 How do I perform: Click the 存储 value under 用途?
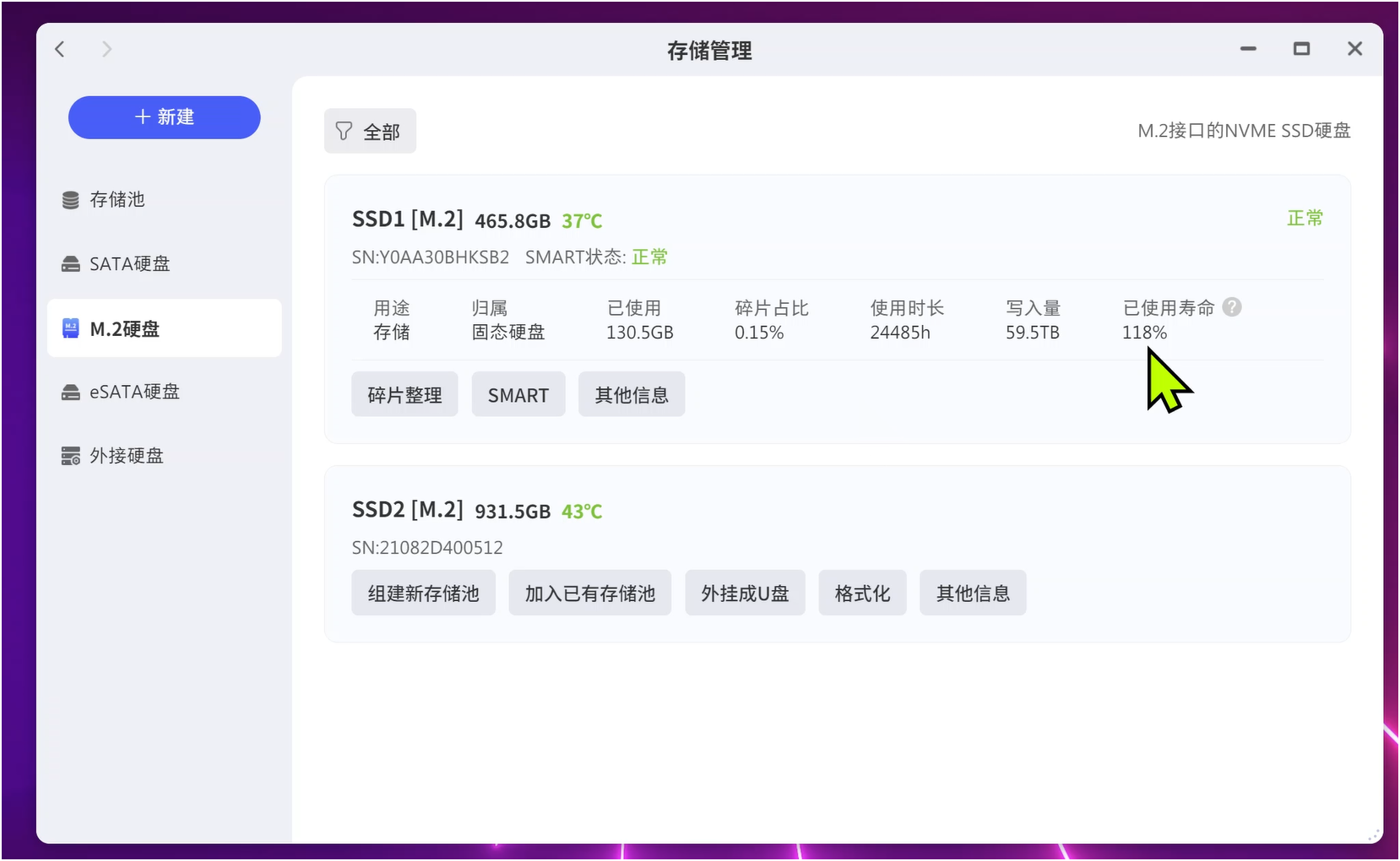tap(392, 333)
